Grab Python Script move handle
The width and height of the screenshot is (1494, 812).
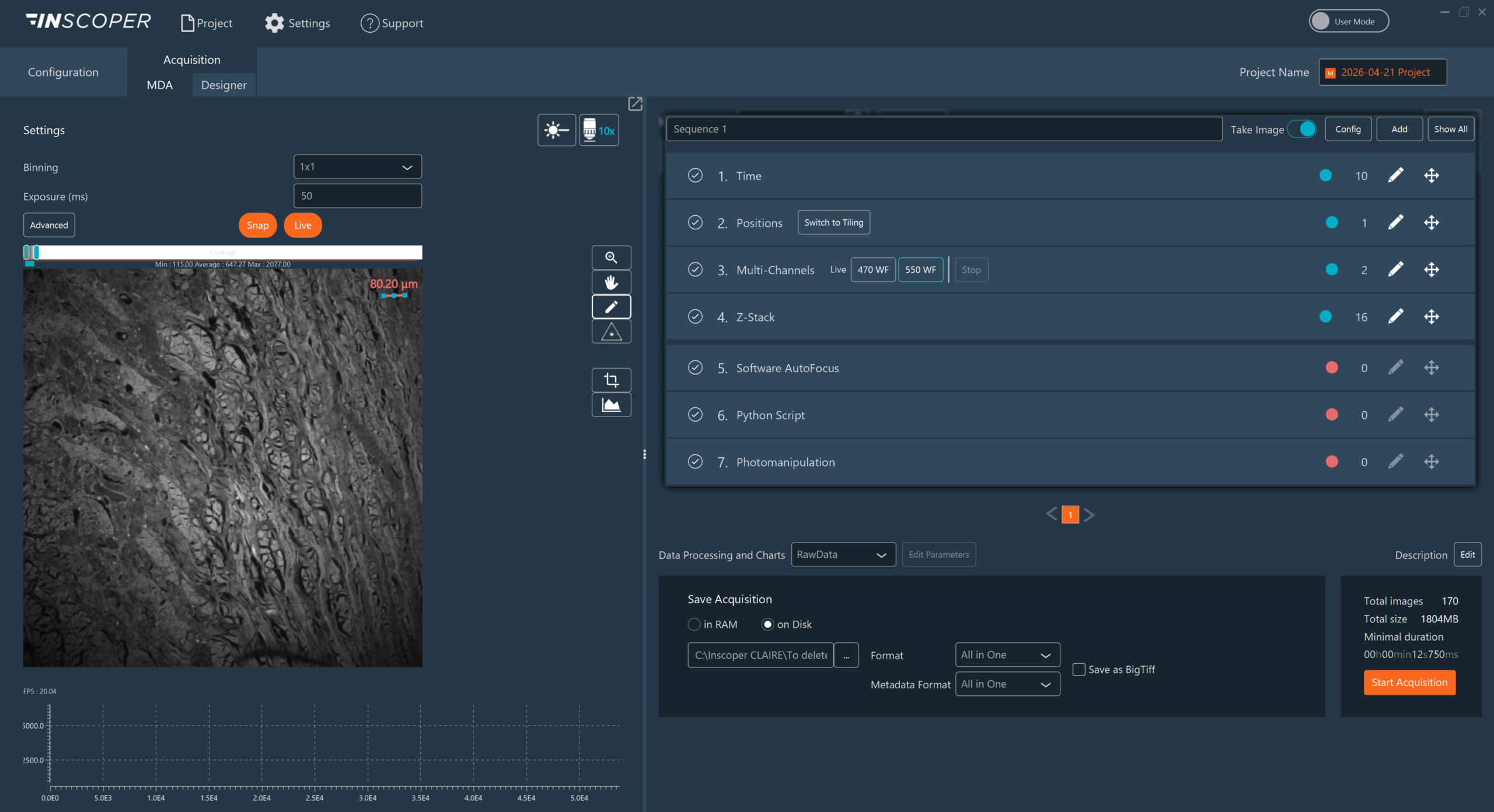click(x=1432, y=415)
